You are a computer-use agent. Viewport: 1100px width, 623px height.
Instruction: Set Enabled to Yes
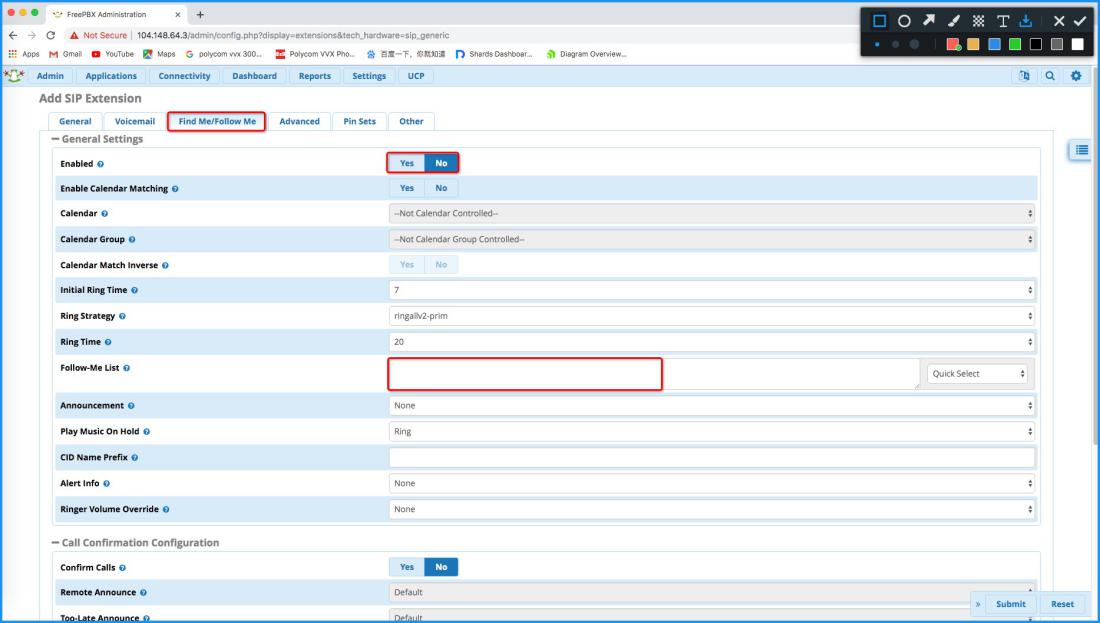tap(407, 163)
